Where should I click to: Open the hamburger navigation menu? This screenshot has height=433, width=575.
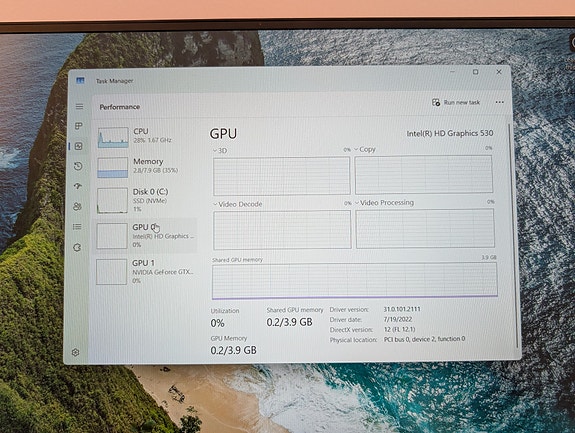tap(79, 107)
